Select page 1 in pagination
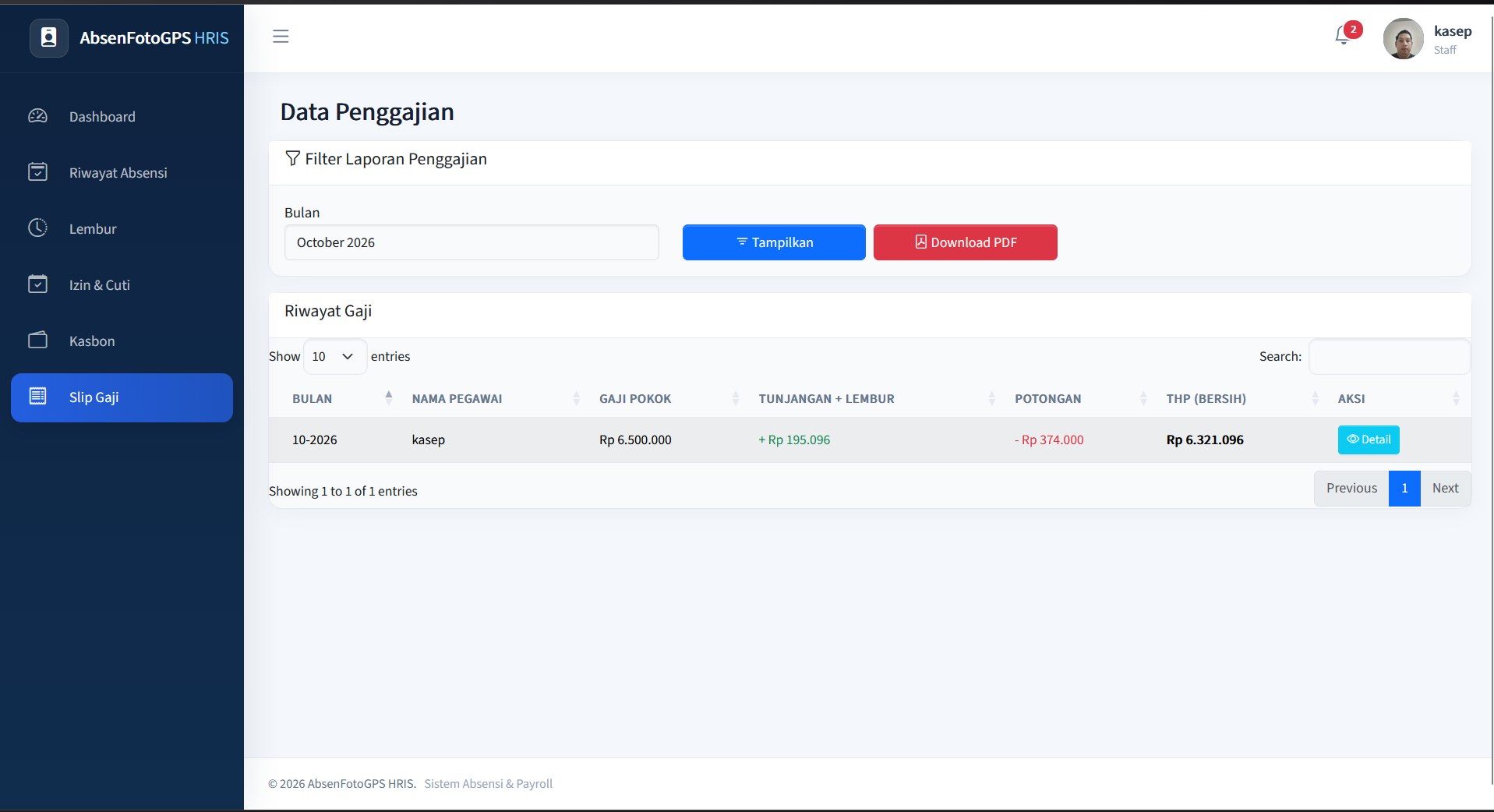 (1404, 488)
